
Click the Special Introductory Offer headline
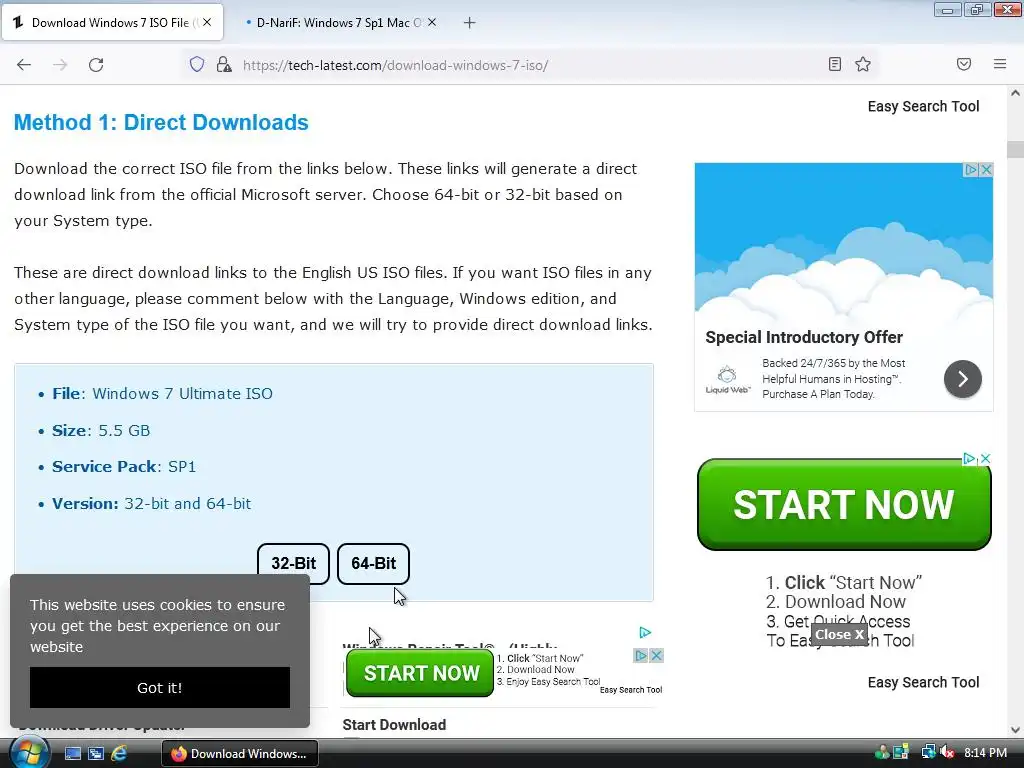tap(804, 337)
